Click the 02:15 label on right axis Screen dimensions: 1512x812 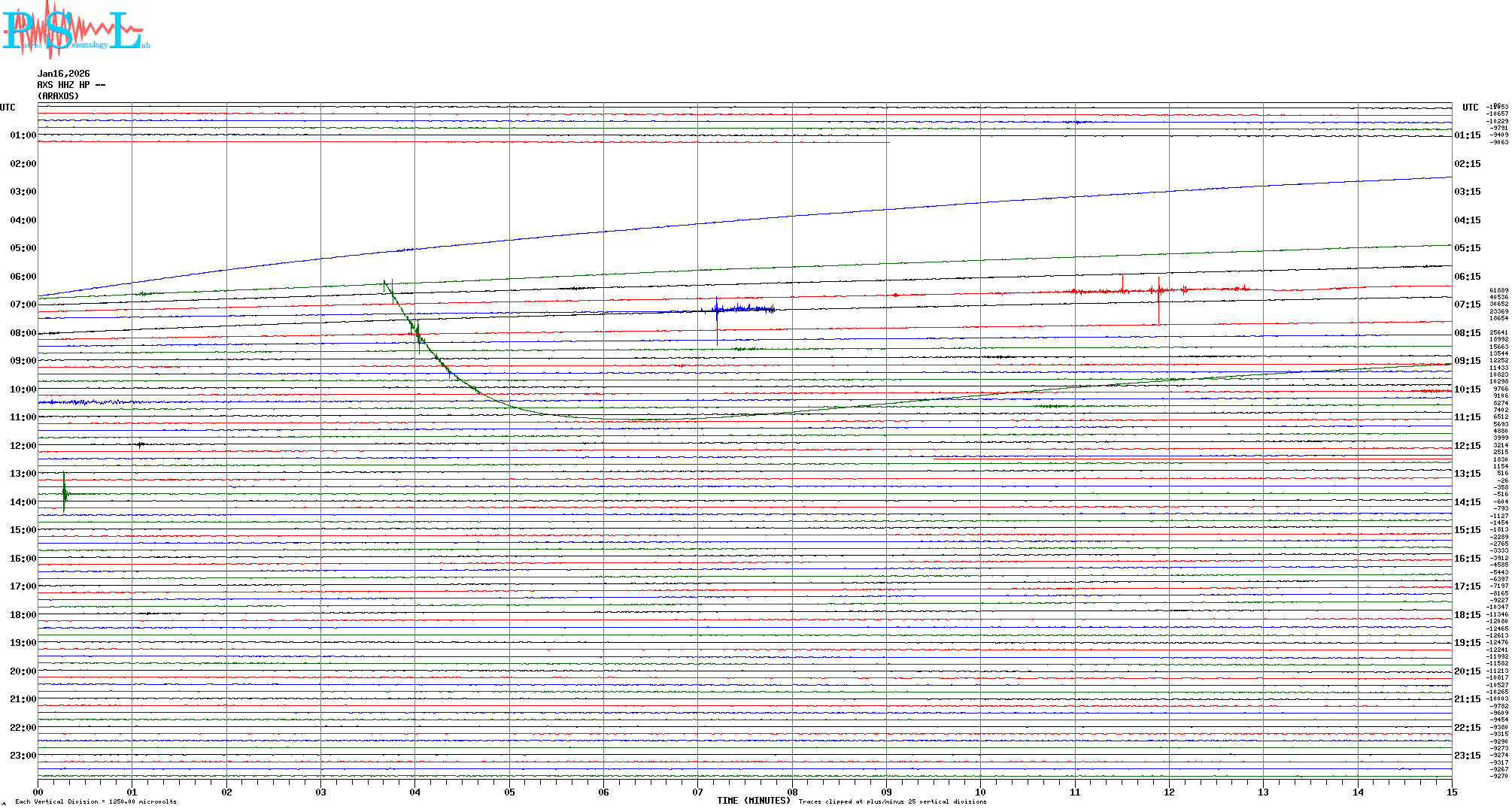point(1467,164)
